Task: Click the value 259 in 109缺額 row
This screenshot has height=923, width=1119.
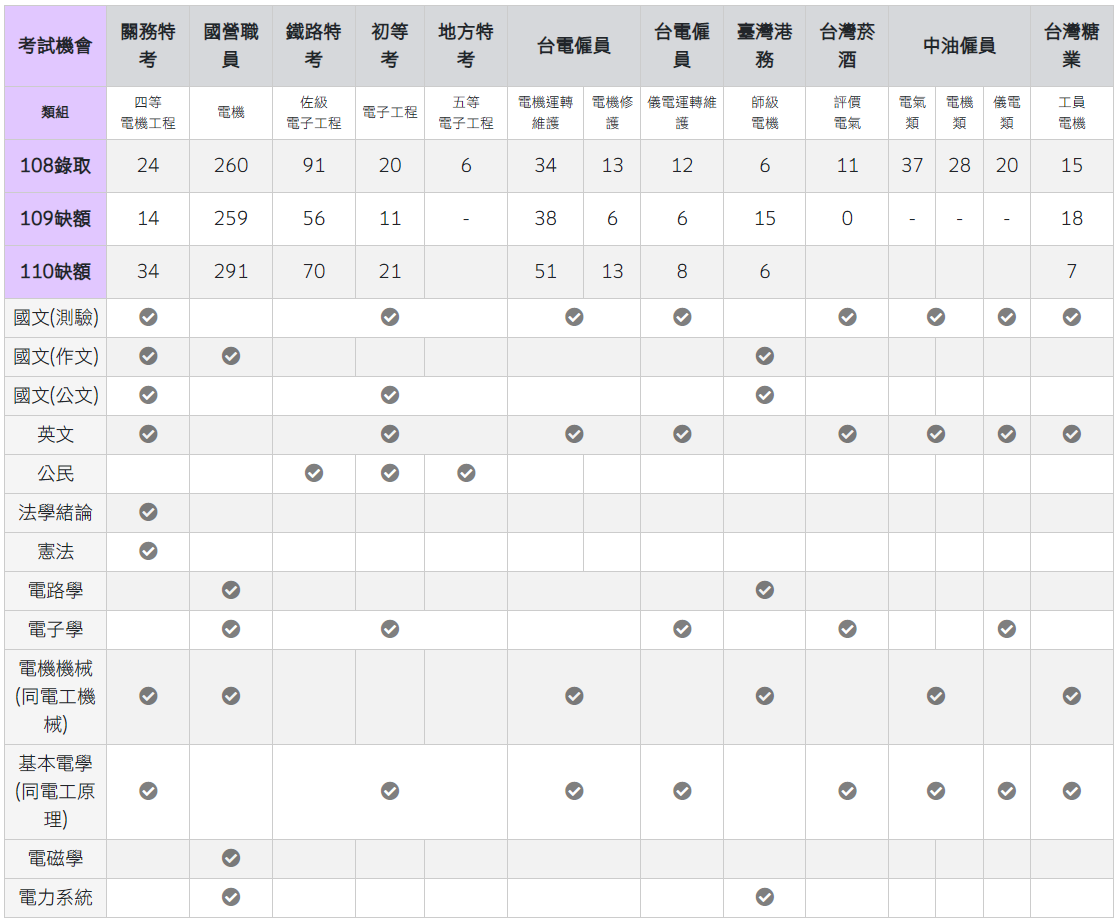Action: [231, 218]
